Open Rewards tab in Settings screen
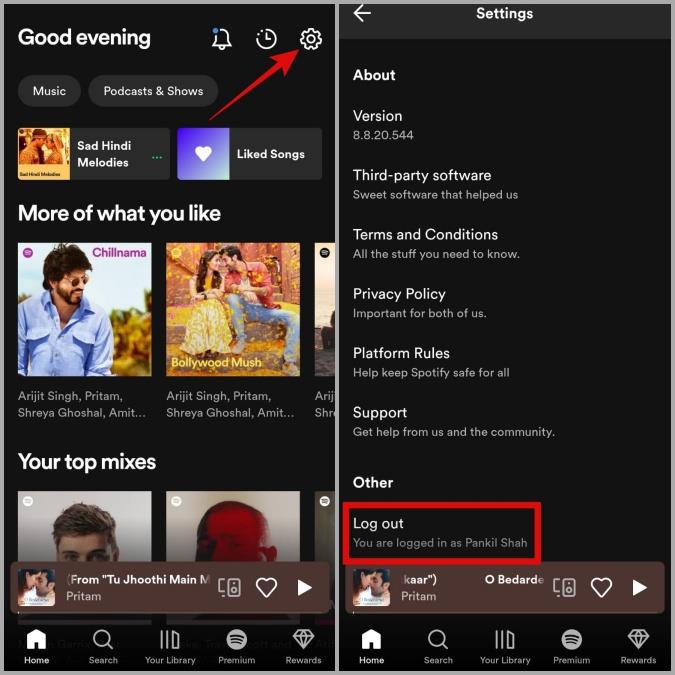 coord(638,646)
